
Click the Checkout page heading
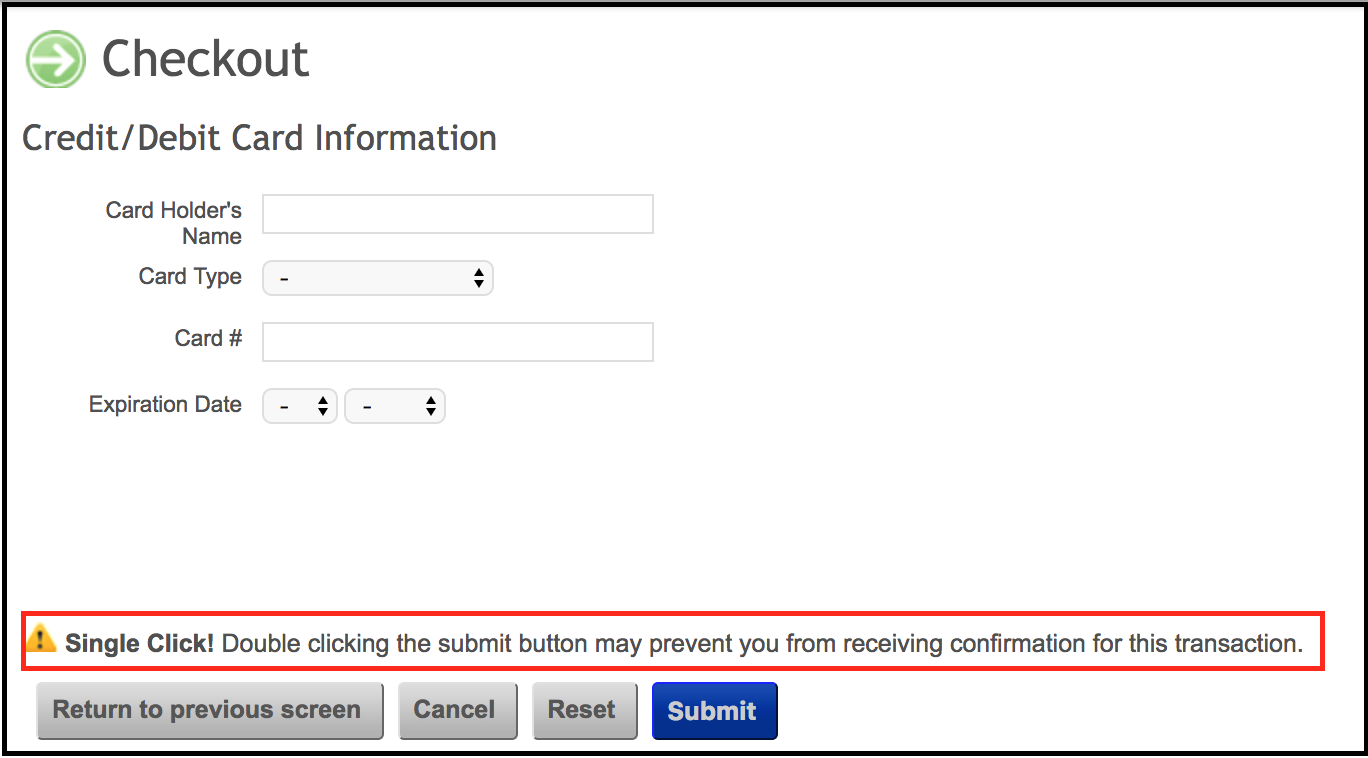(205, 59)
